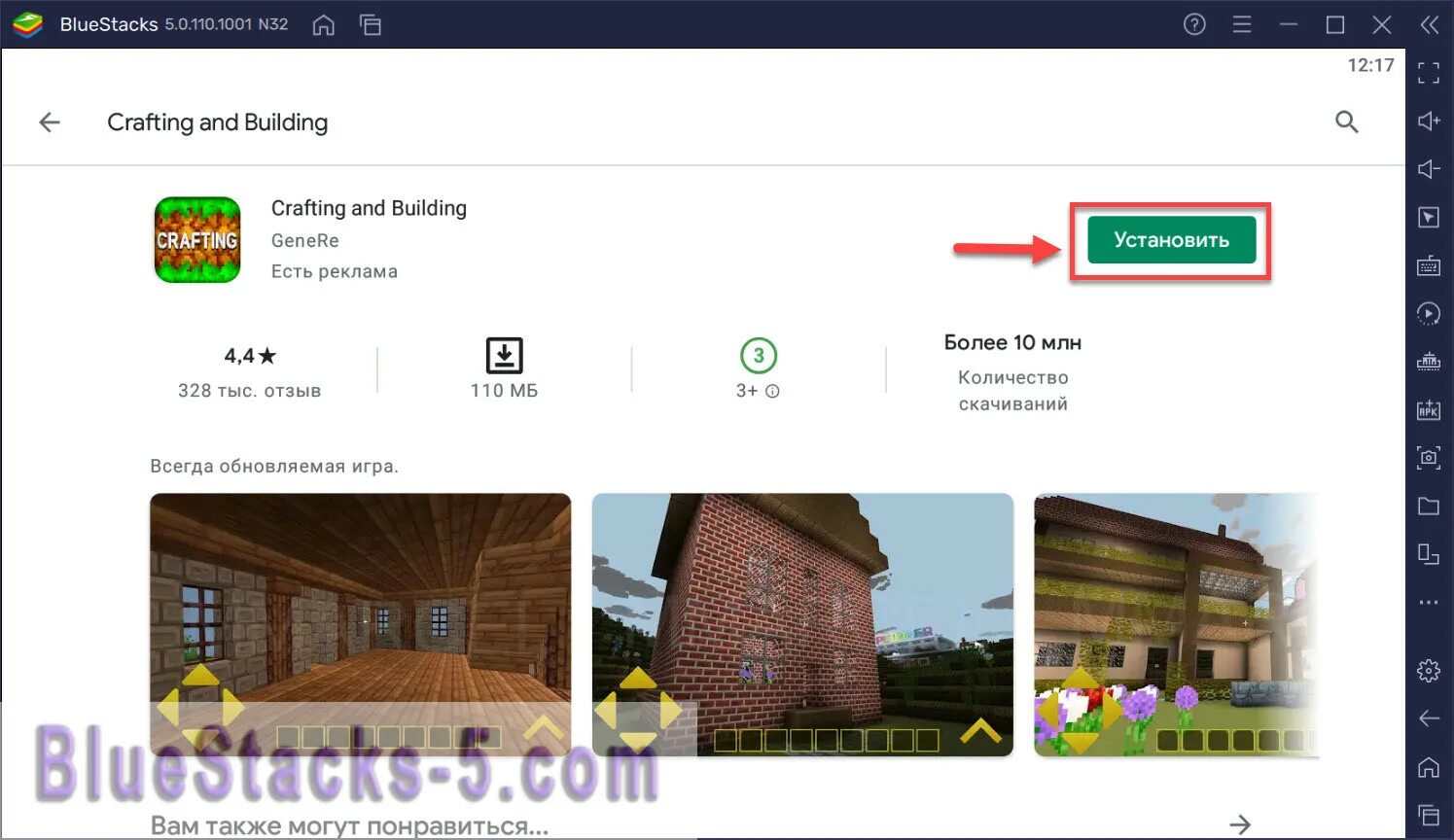Click the Вам также могут понравиться heading
The width and height of the screenshot is (1454, 840).
(x=349, y=825)
